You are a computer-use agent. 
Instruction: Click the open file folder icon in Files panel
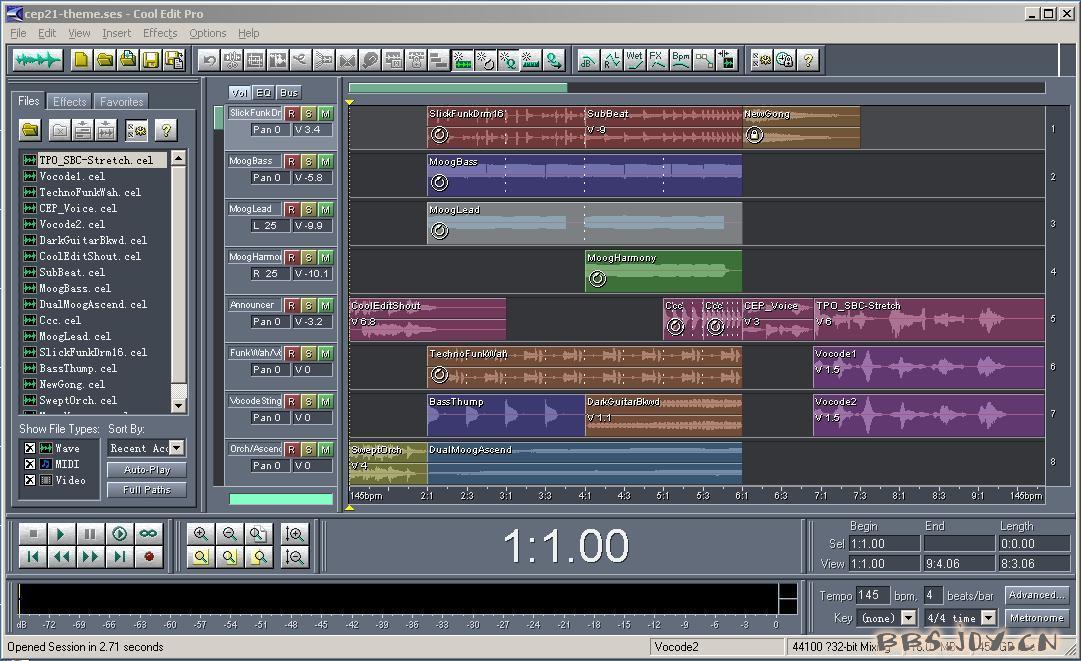[30, 130]
